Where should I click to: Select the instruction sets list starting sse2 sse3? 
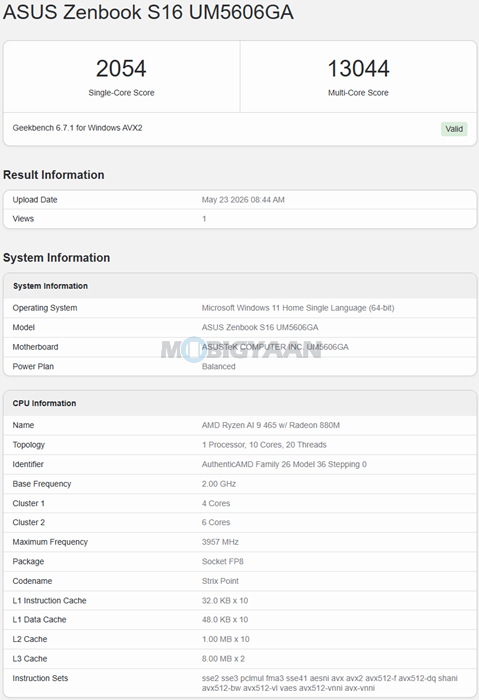(329, 683)
